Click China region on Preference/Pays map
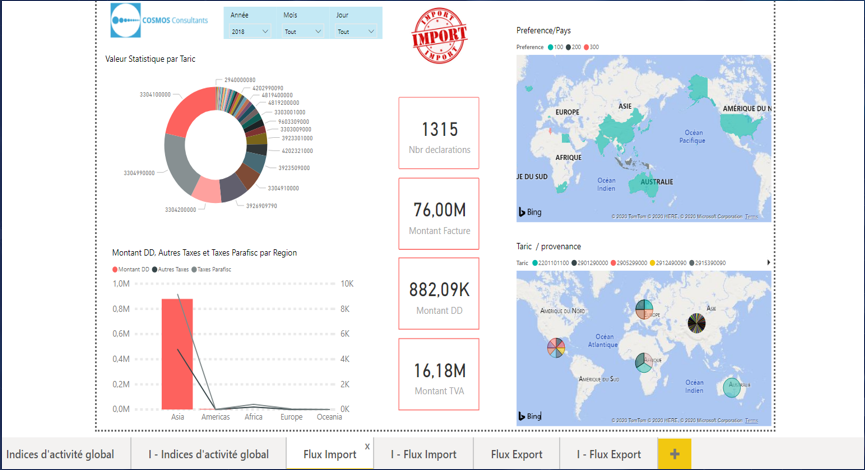This screenshot has height=470, width=865. point(621,128)
